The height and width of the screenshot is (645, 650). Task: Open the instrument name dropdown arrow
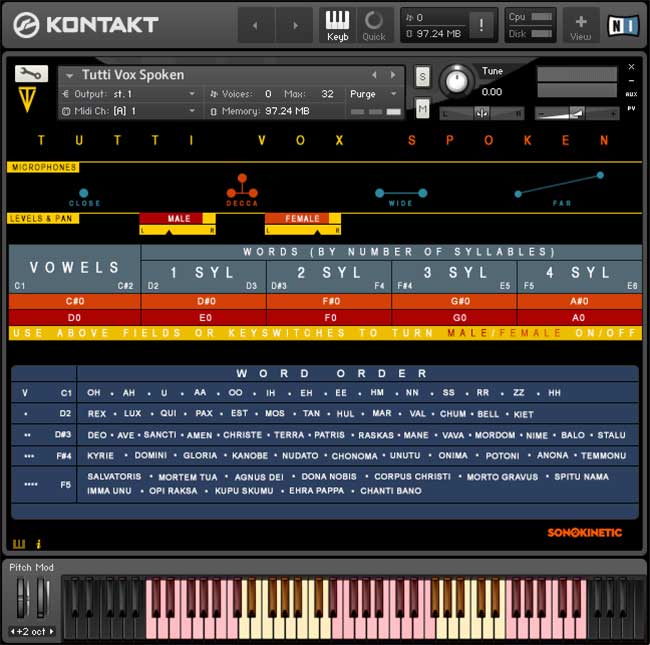click(x=69, y=76)
